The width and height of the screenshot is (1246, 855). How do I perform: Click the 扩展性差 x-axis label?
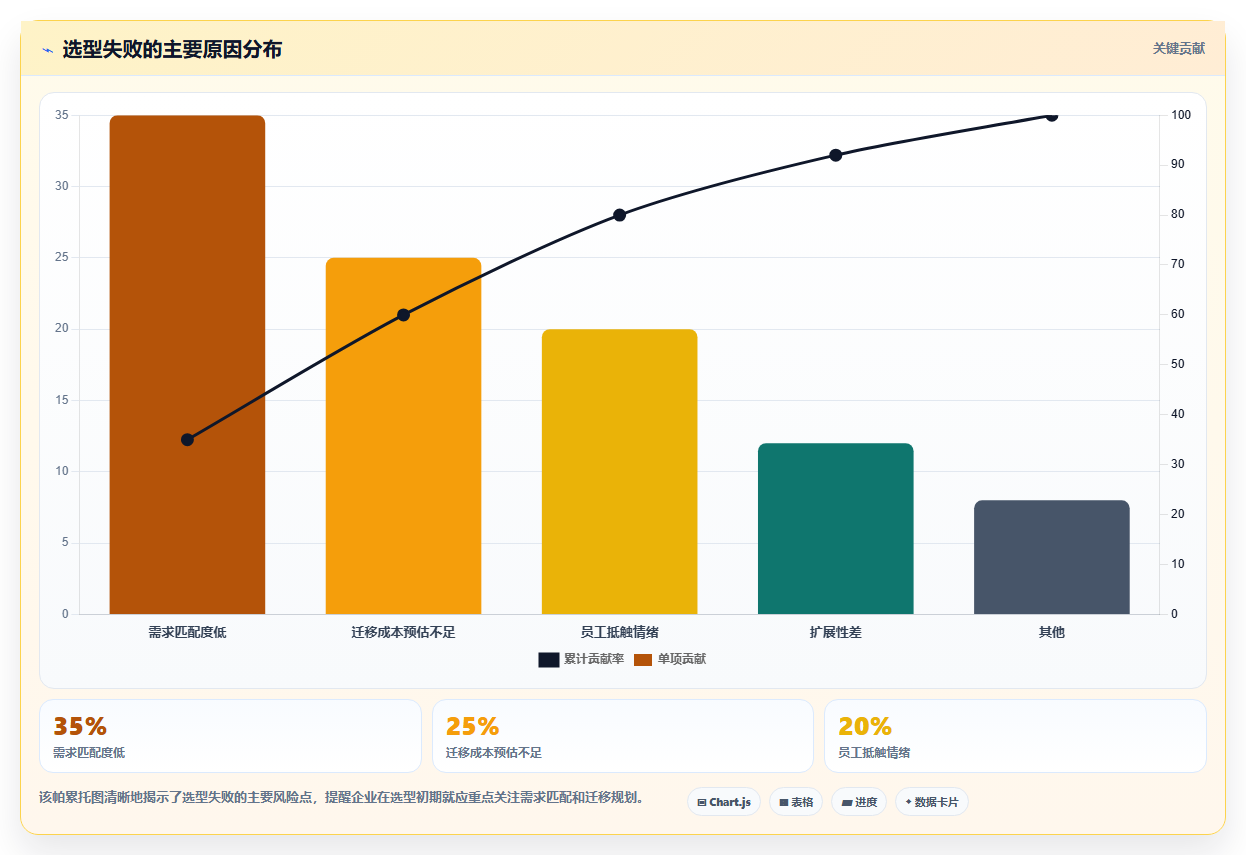[835, 632]
